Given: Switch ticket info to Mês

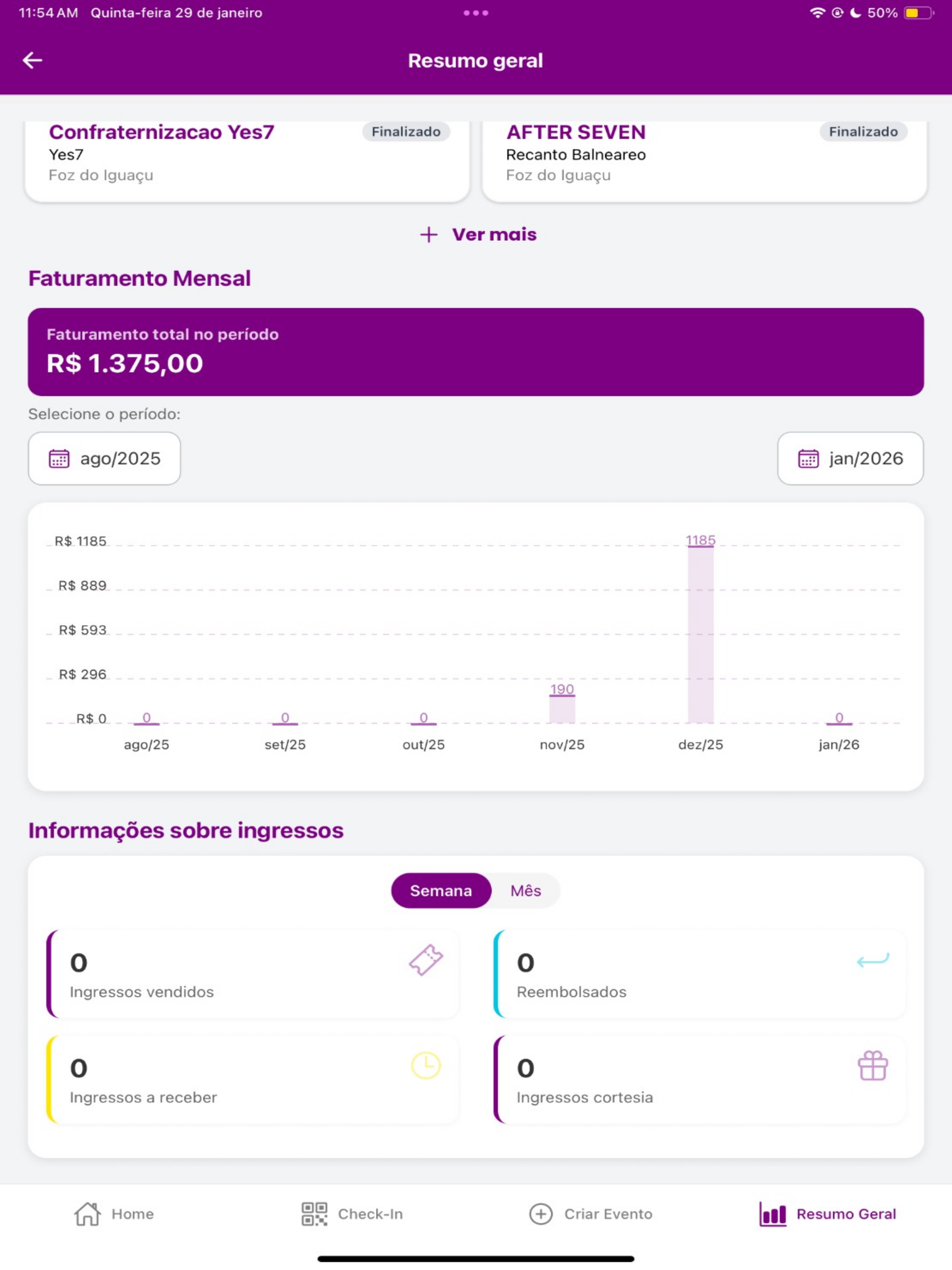Looking at the screenshot, I should (x=526, y=891).
